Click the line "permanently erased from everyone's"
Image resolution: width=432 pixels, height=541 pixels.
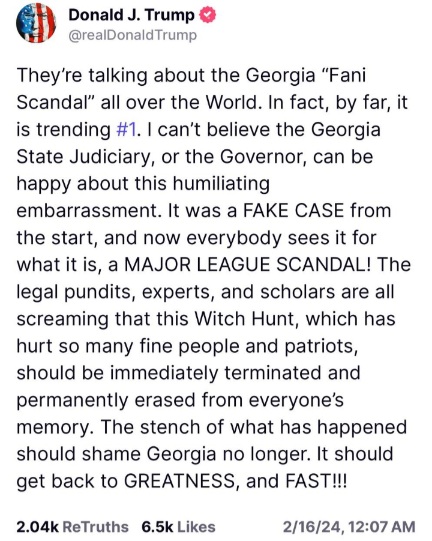180,400
